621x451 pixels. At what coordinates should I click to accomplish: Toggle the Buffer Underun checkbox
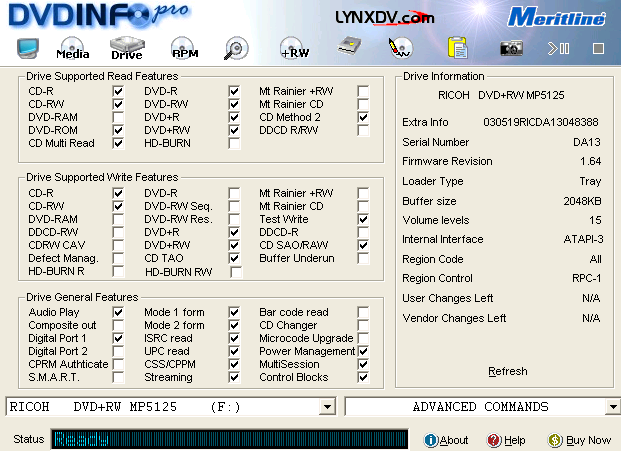[363, 258]
